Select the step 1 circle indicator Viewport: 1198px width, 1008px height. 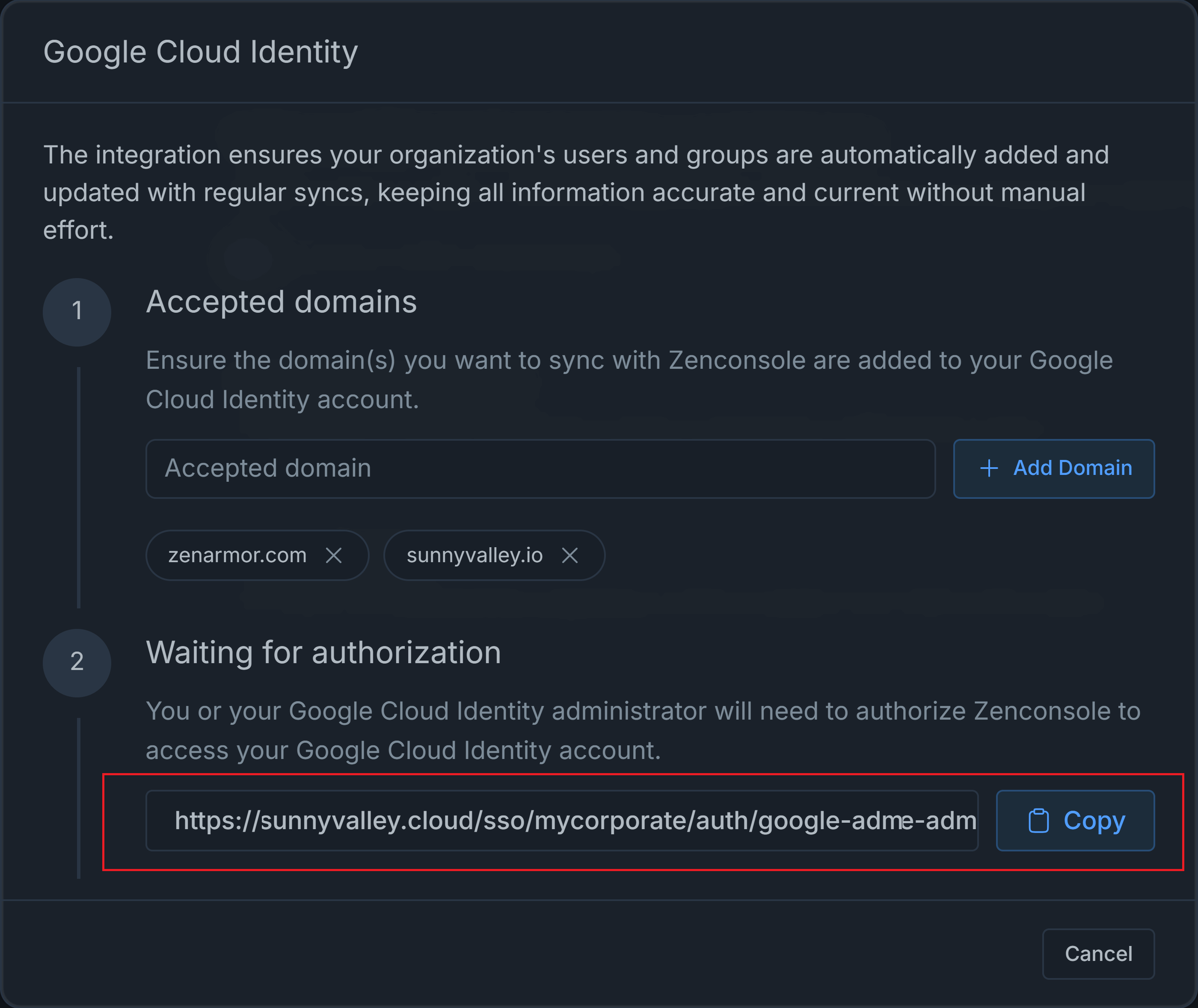pyautogui.click(x=77, y=312)
